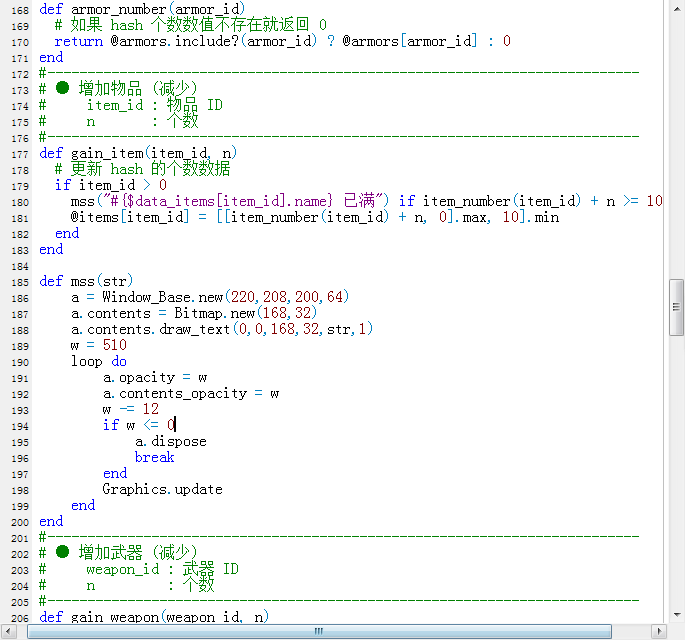Click comment '增加物品 (减少)' on line 173
685x640 pixels.
[138, 89]
